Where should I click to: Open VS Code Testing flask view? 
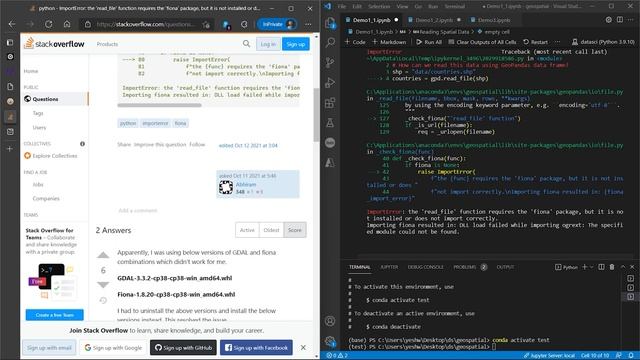coord(330,122)
